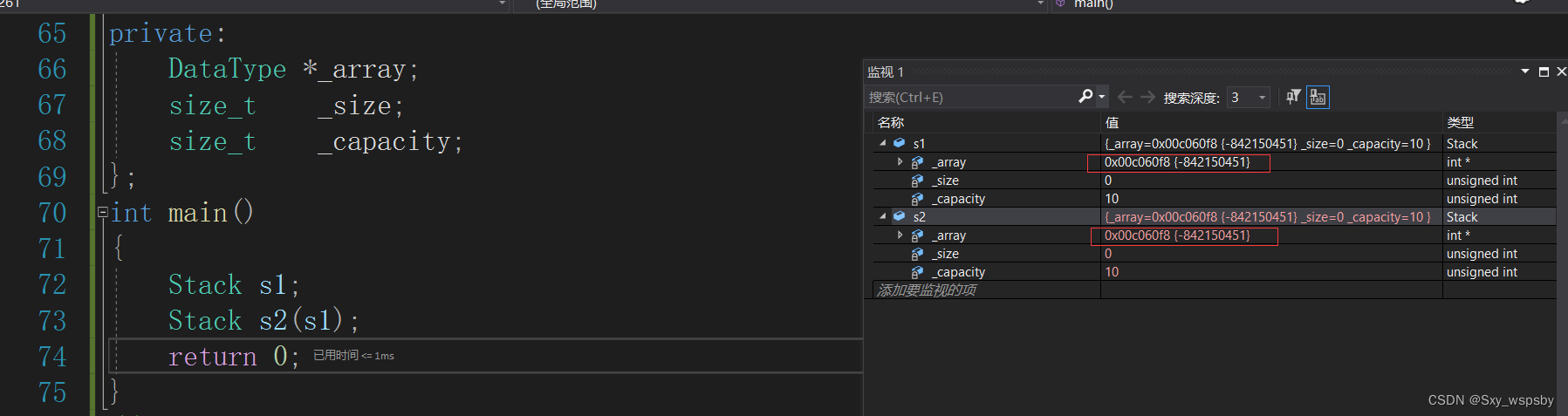Open the Watch 1 window options dropdown
This screenshot has height=416, width=1568.
1524,72
